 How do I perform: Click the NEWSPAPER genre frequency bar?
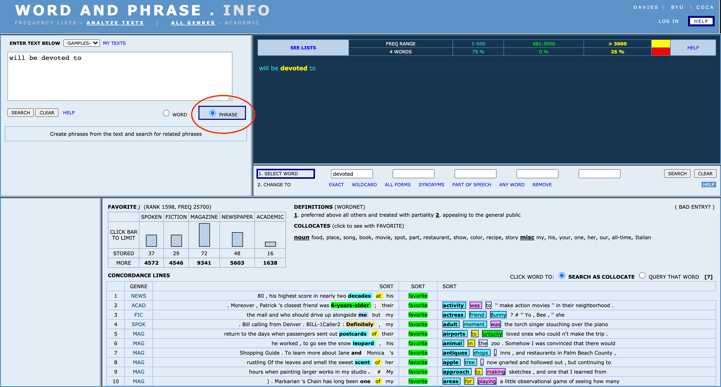237,239
